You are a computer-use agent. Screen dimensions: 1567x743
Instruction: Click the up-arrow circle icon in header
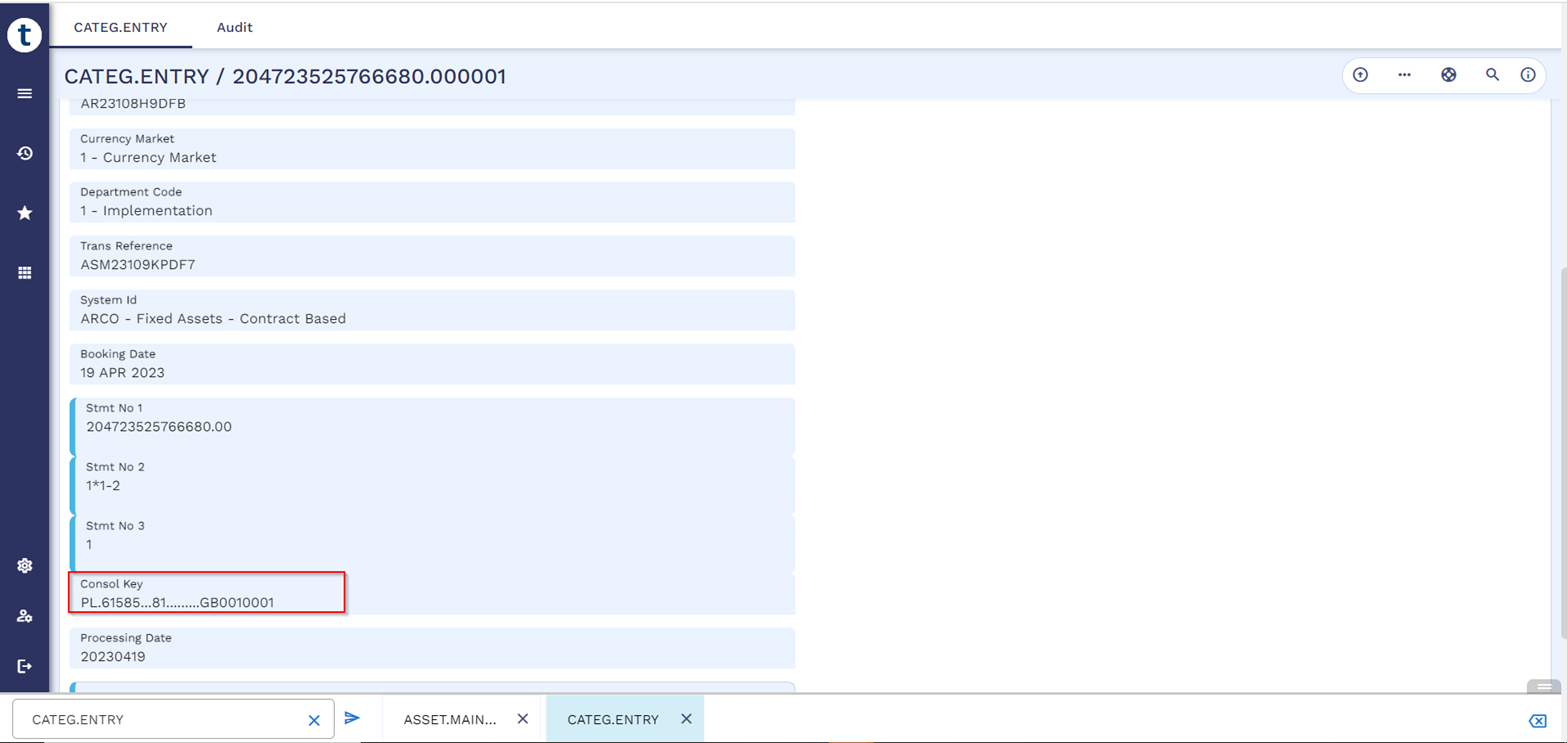(1360, 75)
